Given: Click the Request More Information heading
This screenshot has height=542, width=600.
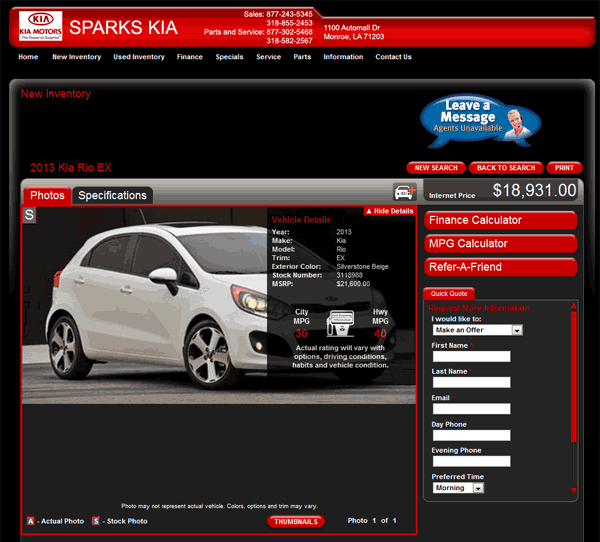Looking at the screenshot, I should tap(478, 308).
